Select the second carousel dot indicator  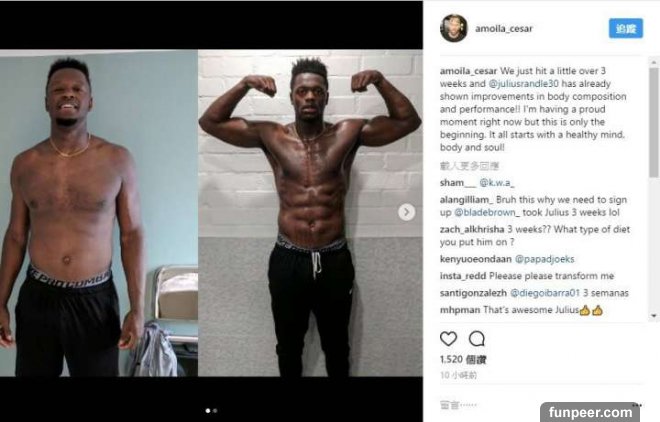[215, 411]
